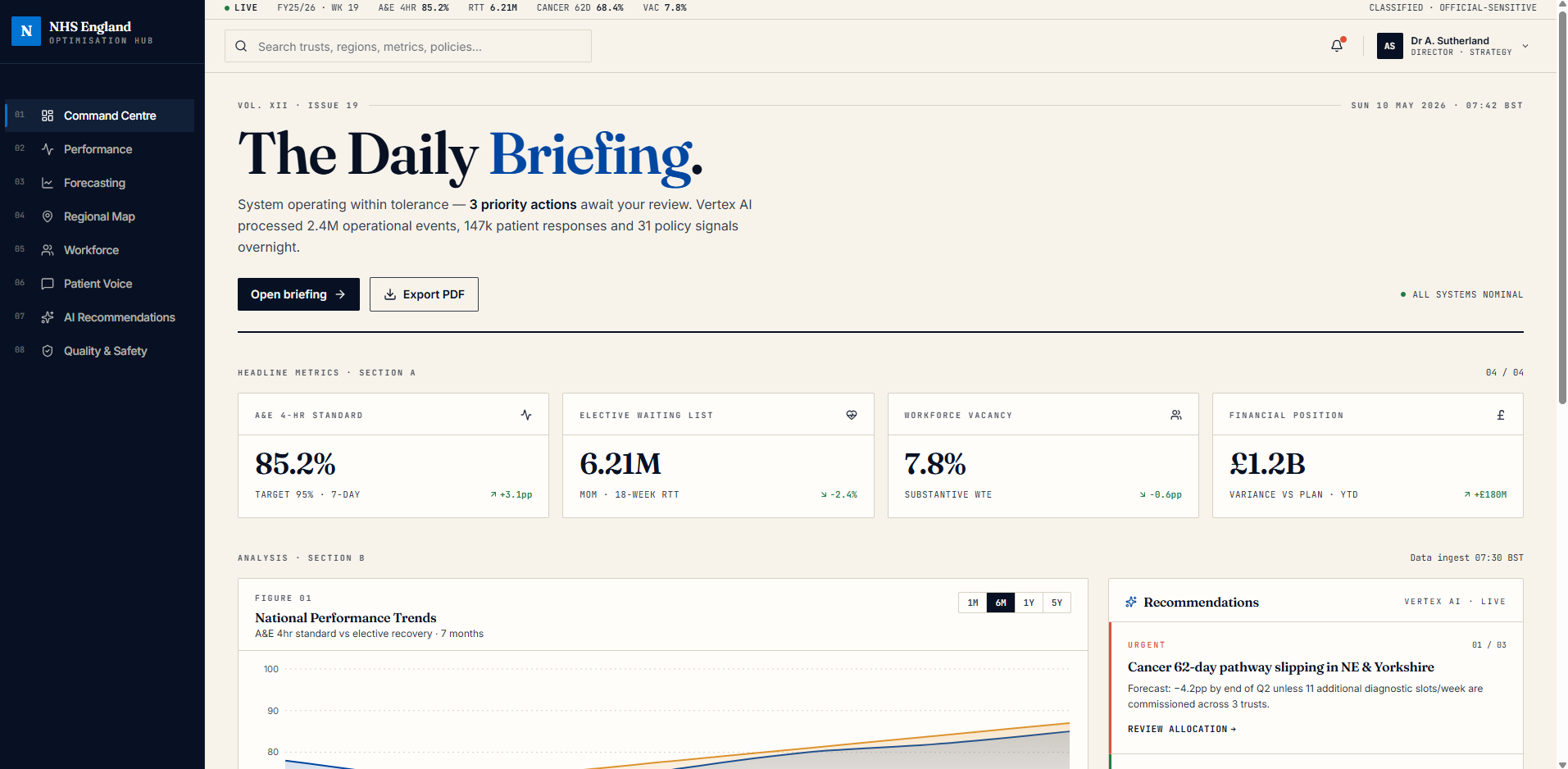This screenshot has width=1568, height=769.
Task: Go to Quality & Safety
Action: coord(100,351)
